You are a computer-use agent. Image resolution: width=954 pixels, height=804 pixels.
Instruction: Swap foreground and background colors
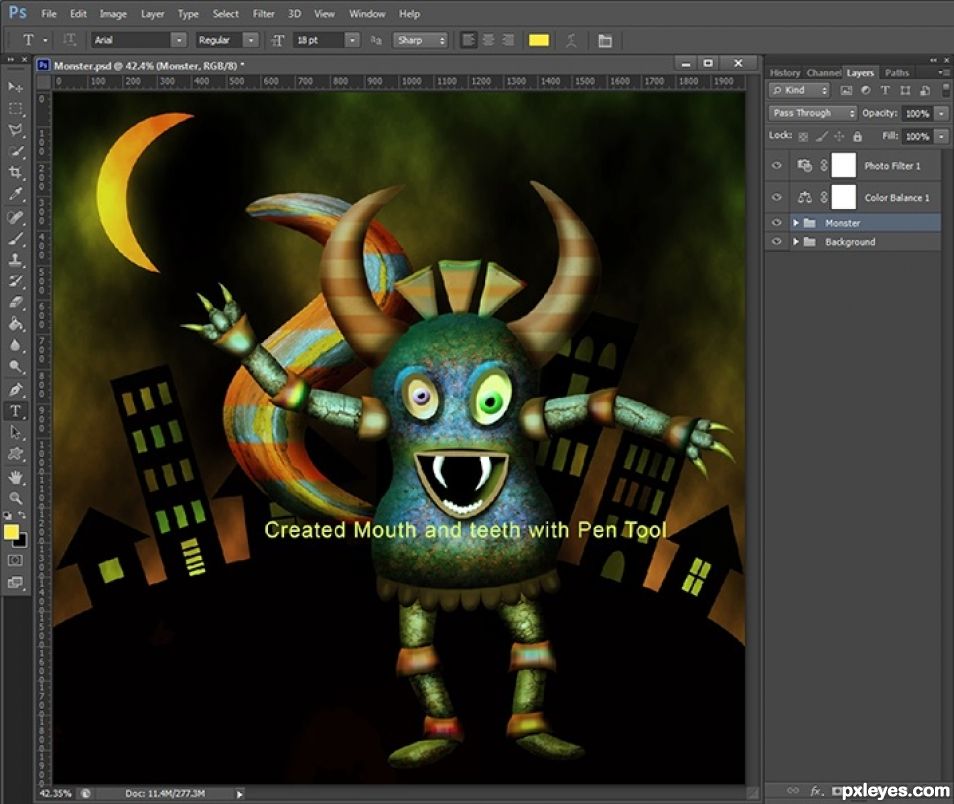pos(22,516)
